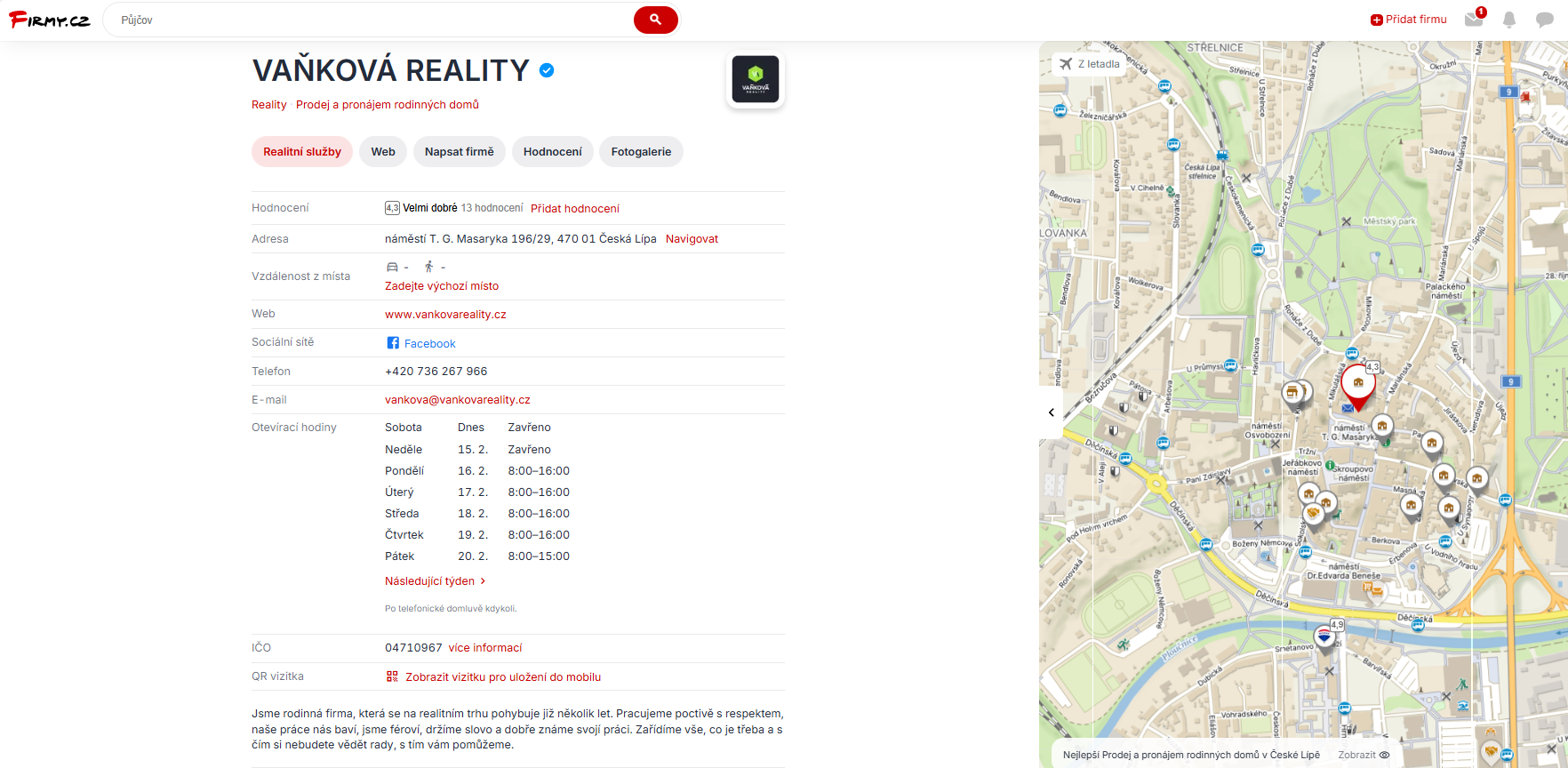Image resolution: width=1568 pixels, height=768 pixels.
Task: Click the Zobrazit link on map banner
Action: tap(1356, 755)
